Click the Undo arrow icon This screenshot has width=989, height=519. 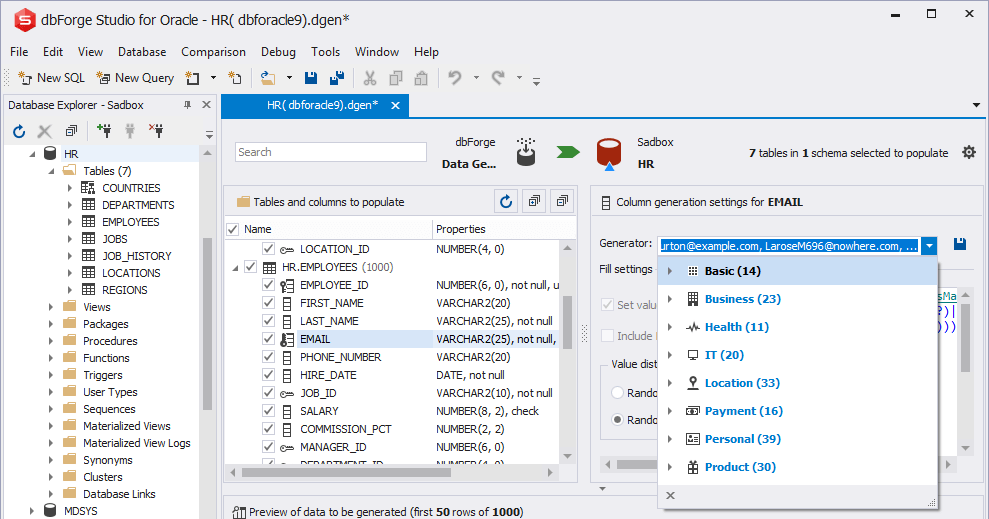pyautogui.click(x=455, y=78)
